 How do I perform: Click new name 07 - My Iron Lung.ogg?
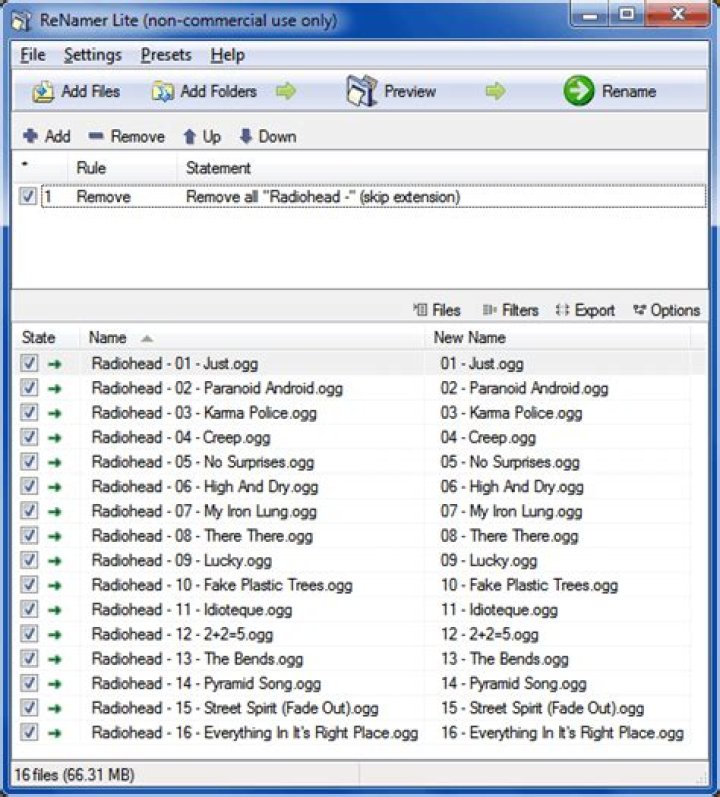tap(511, 511)
